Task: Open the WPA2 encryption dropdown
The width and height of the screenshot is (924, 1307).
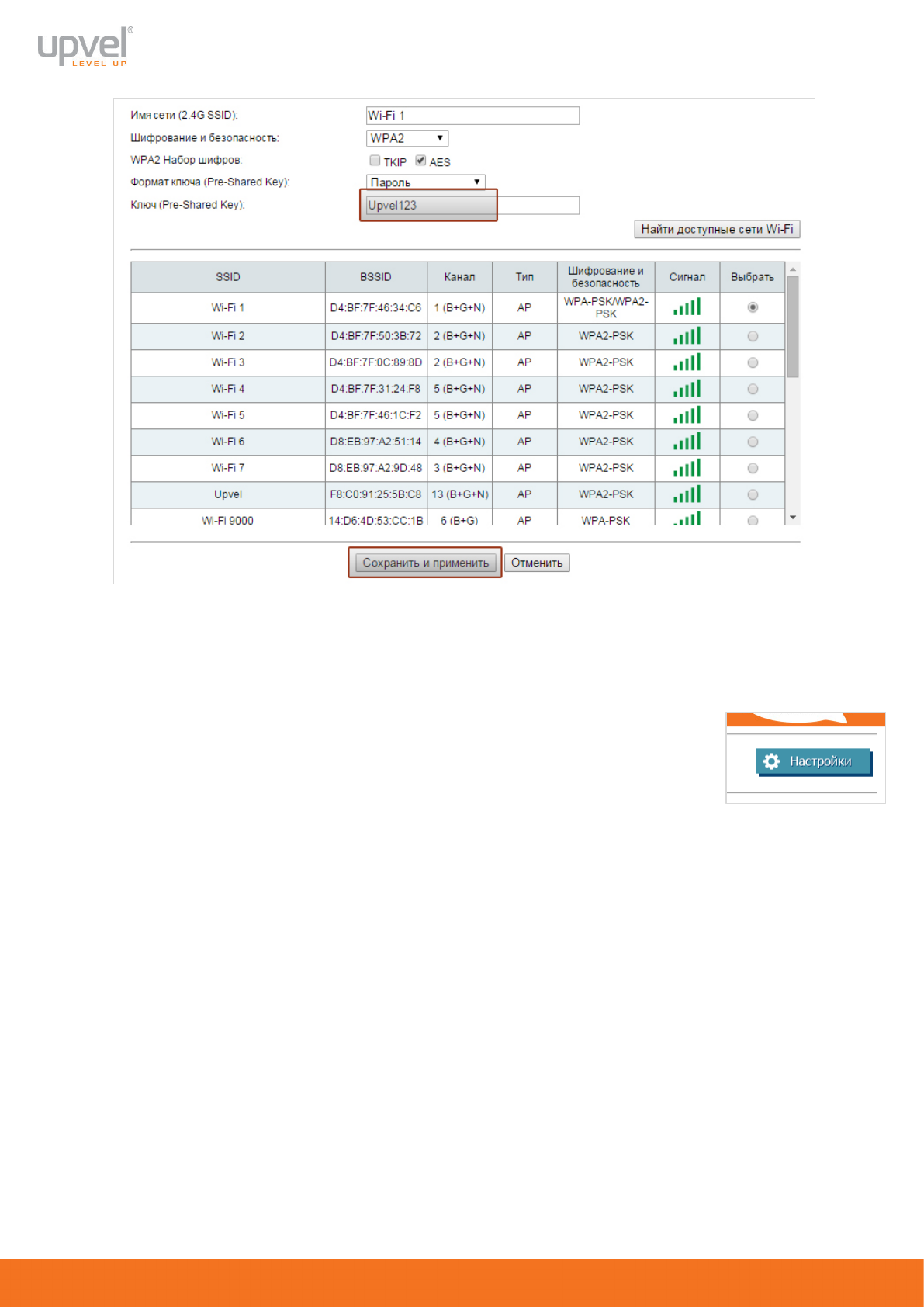Action: (407, 138)
